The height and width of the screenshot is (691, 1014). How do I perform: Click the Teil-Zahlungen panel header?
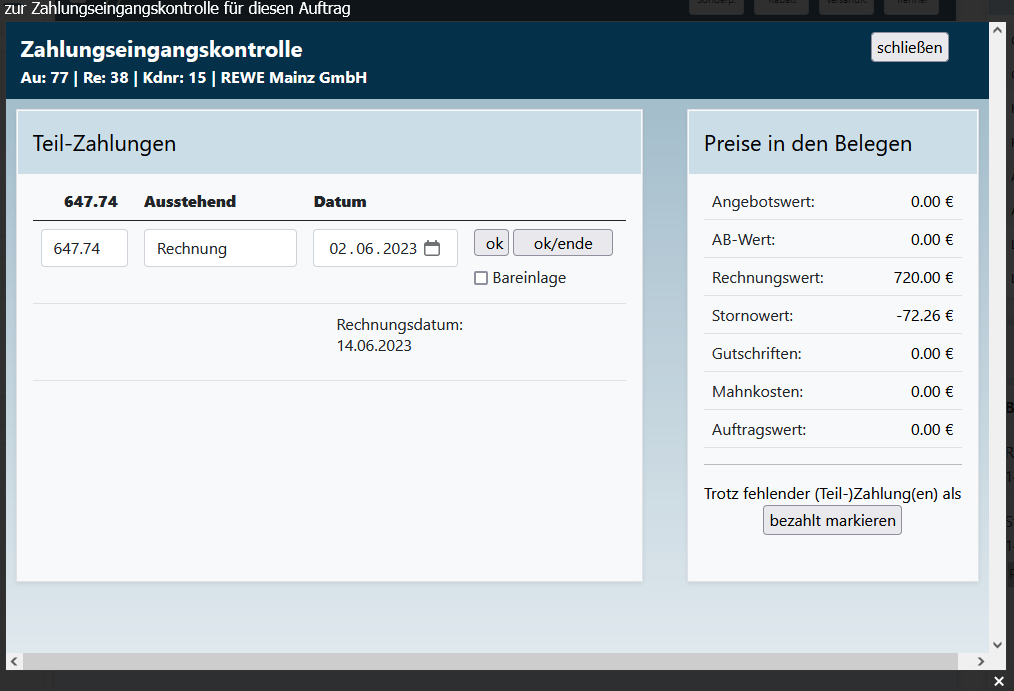click(x=329, y=143)
